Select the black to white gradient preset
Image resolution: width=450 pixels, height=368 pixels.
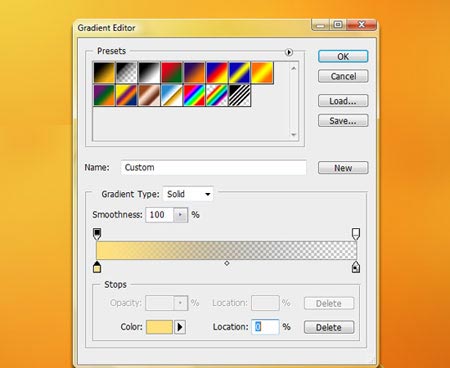(149, 72)
